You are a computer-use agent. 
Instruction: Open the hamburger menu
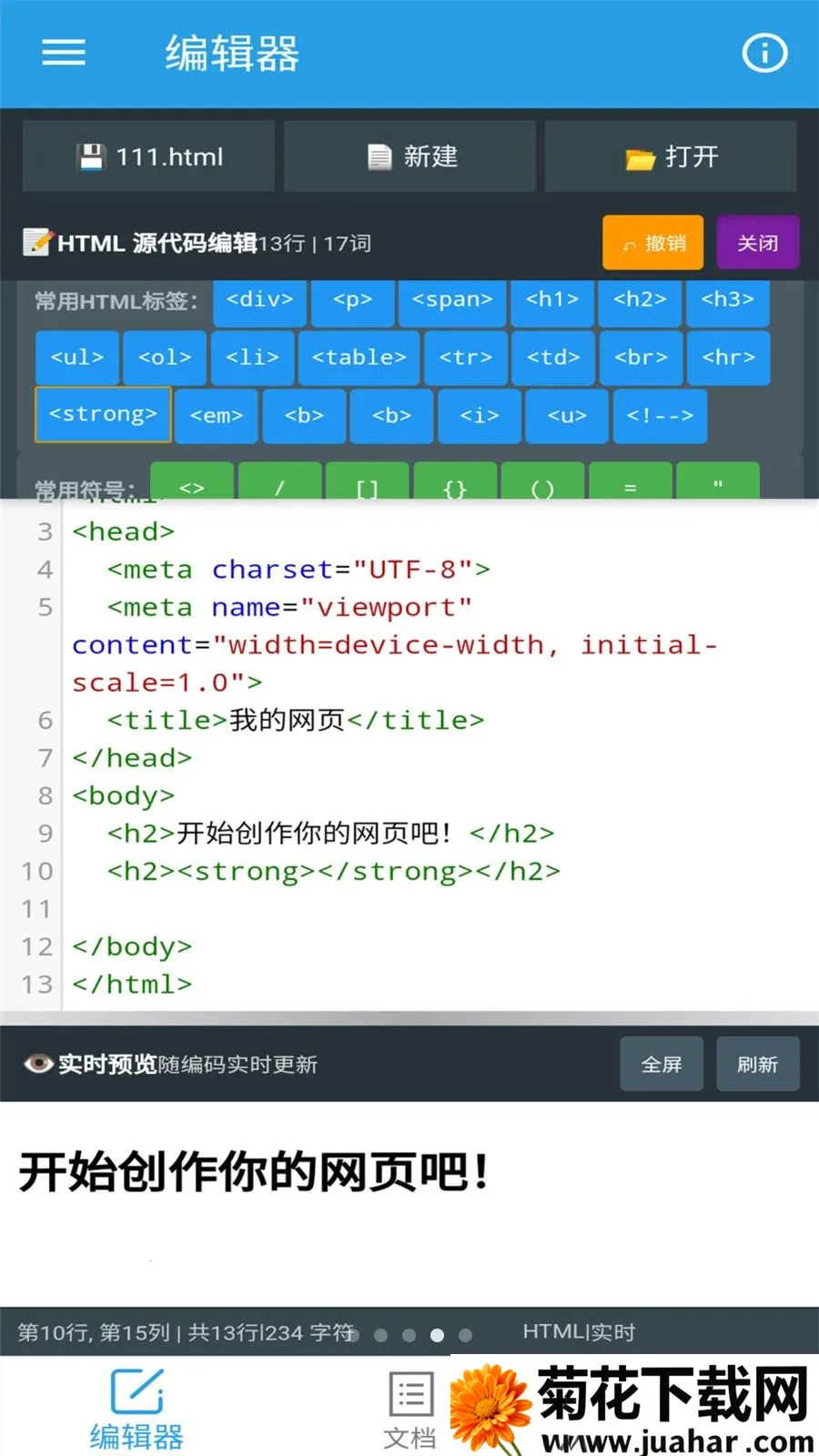pyautogui.click(x=64, y=53)
